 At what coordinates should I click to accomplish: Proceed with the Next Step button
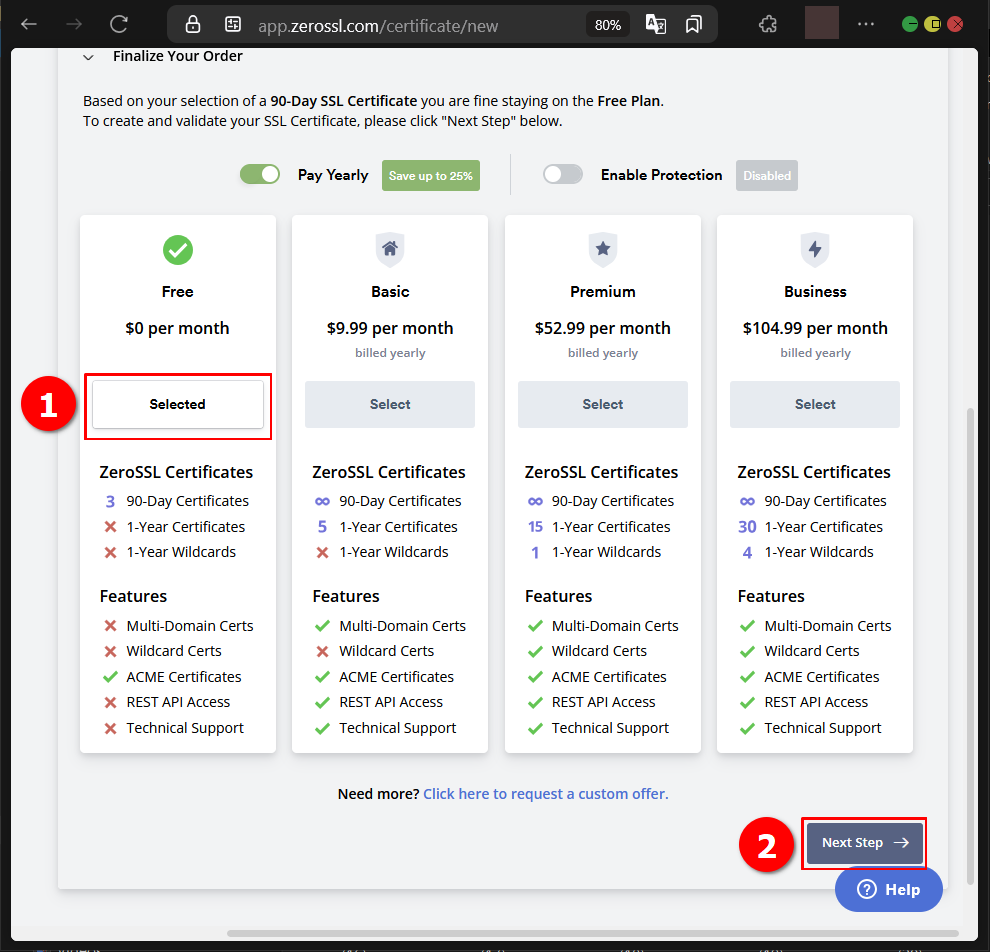(x=865, y=843)
